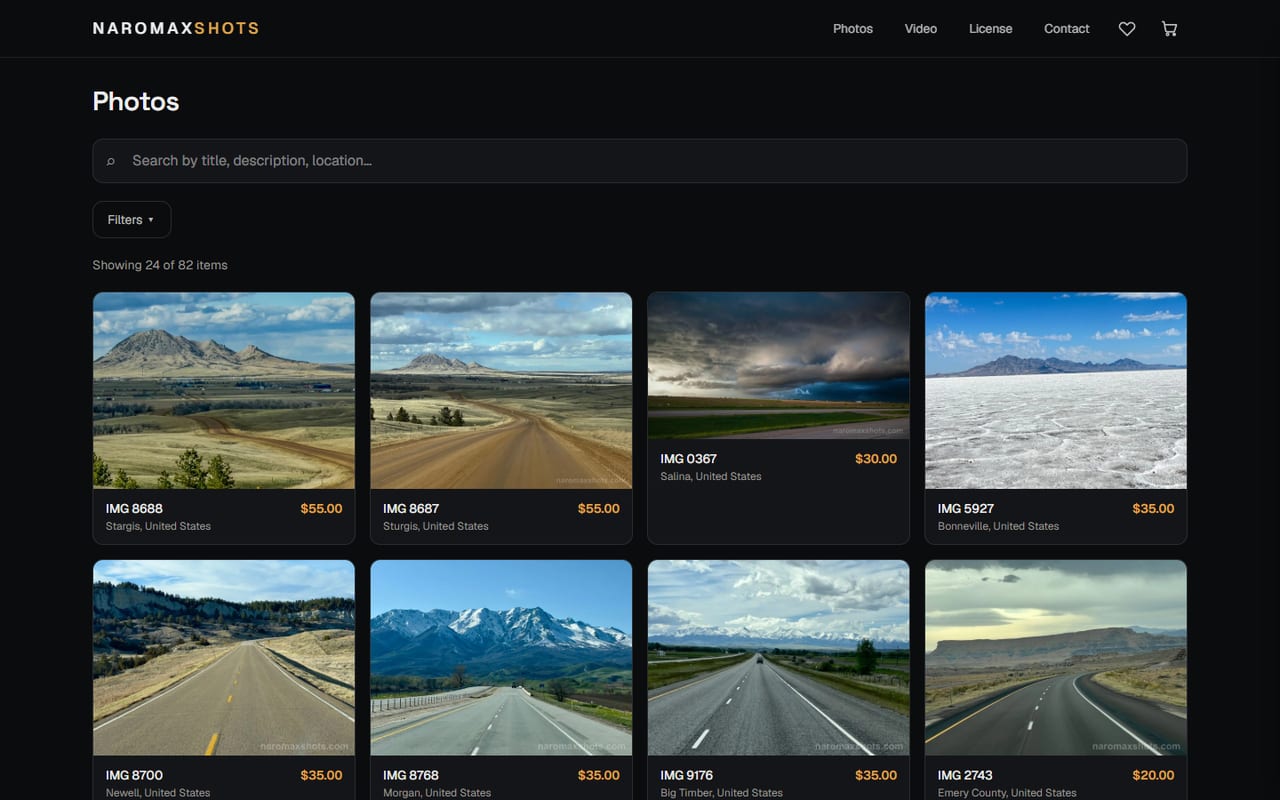1280x800 pixels.
Task: Click the $20.00 price on IMG 2743
Action: [1154, 775]
